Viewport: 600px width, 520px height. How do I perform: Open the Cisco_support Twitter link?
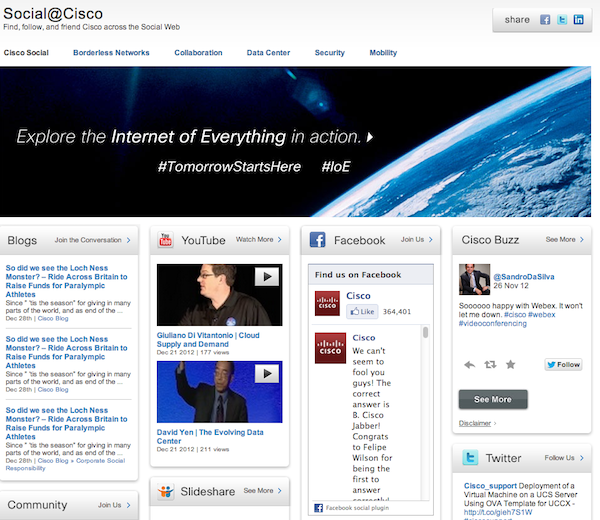[x=490, y=486]
